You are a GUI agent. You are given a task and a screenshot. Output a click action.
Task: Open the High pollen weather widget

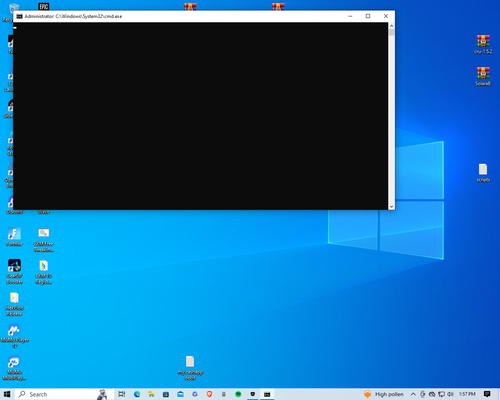tap(384, 394)
